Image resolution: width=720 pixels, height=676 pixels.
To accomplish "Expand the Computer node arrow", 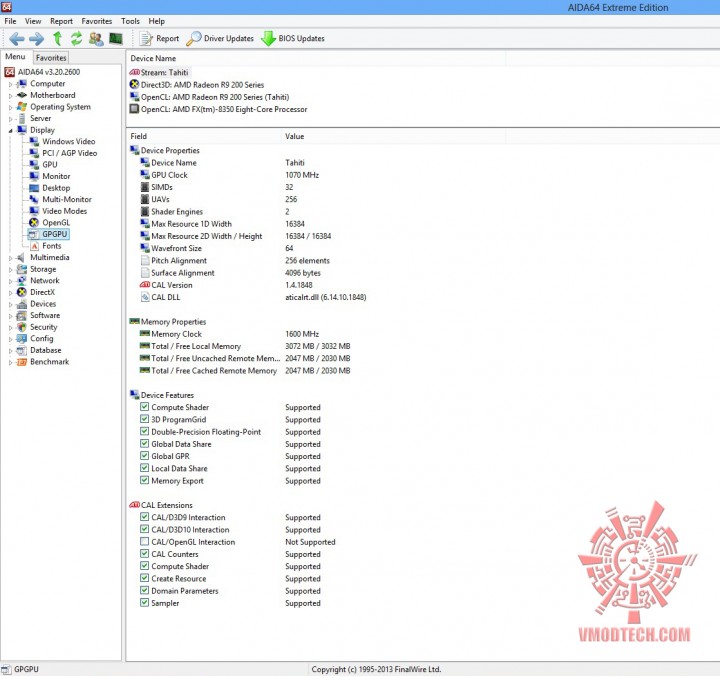I will [10, 84].
